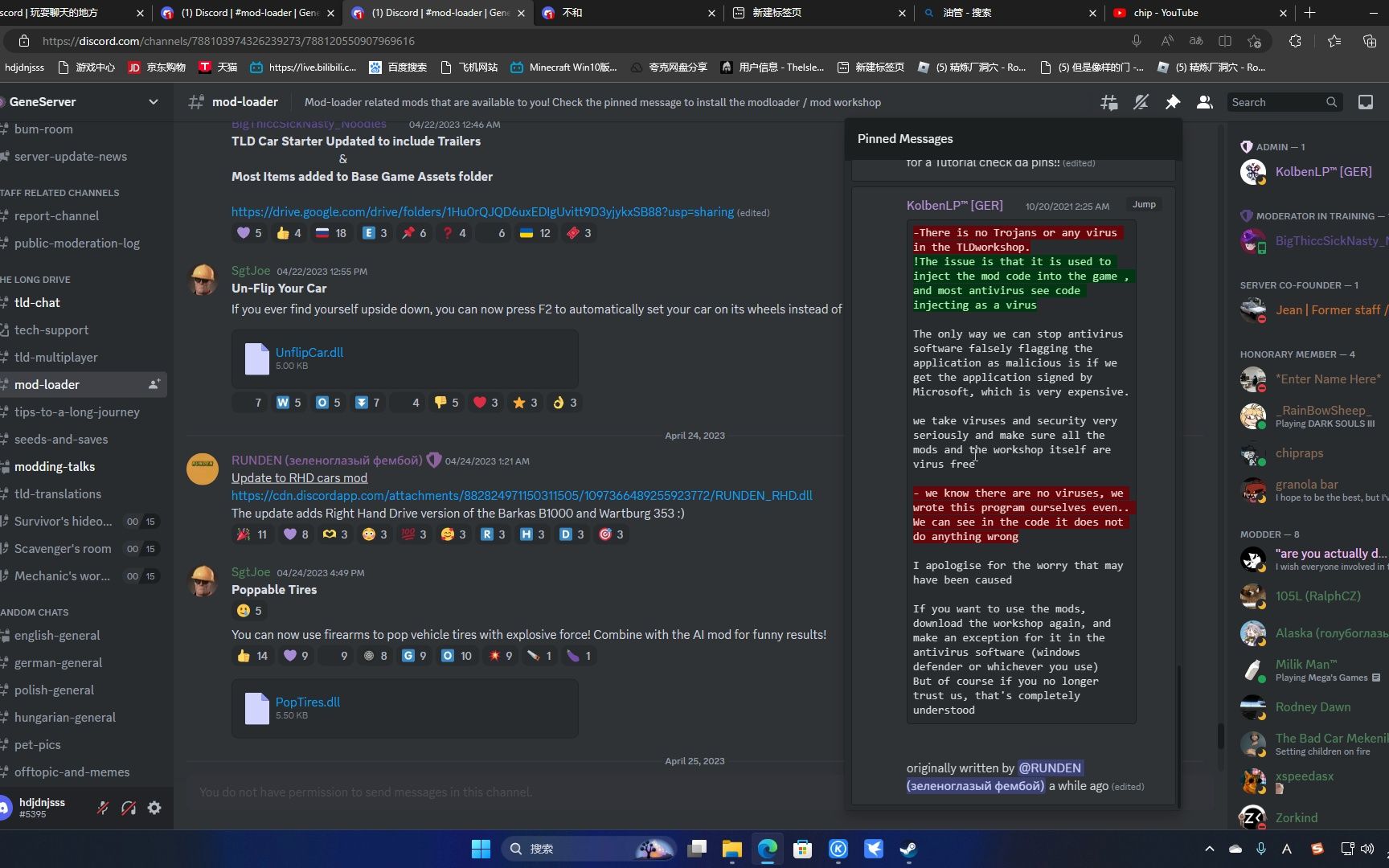Open a new browser tab
This screenshot has width=1389, height=868.
coord(1310,13)
